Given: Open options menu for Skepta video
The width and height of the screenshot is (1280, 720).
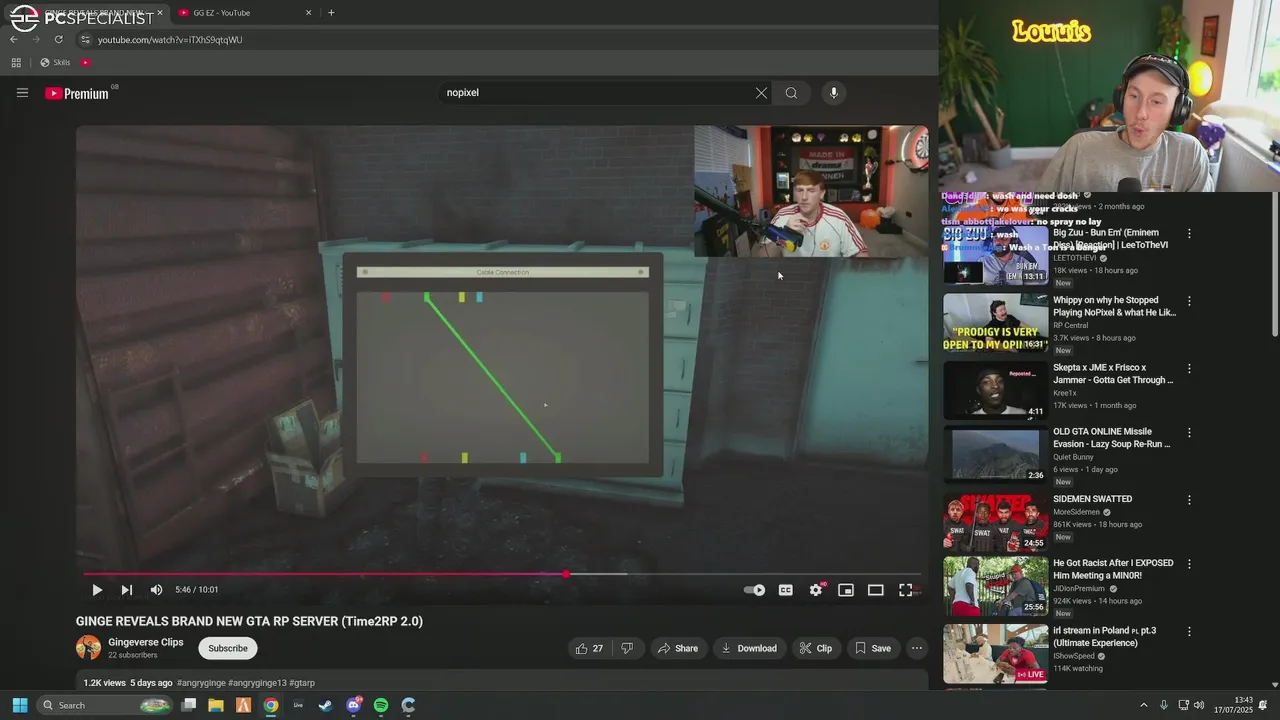Looking at the screenshot, I should pos(1189,369).
